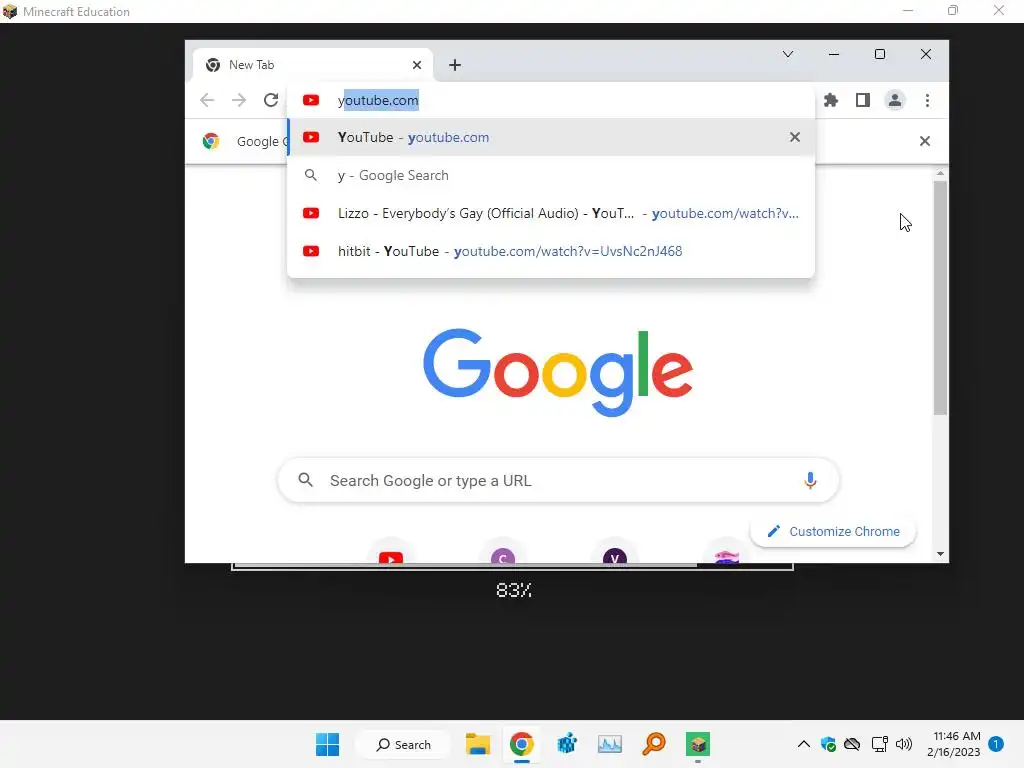The height and width of the screenshot is (768, 1024).
Task: Click the address bar with youtube.com text
Action: click(551, 100)
